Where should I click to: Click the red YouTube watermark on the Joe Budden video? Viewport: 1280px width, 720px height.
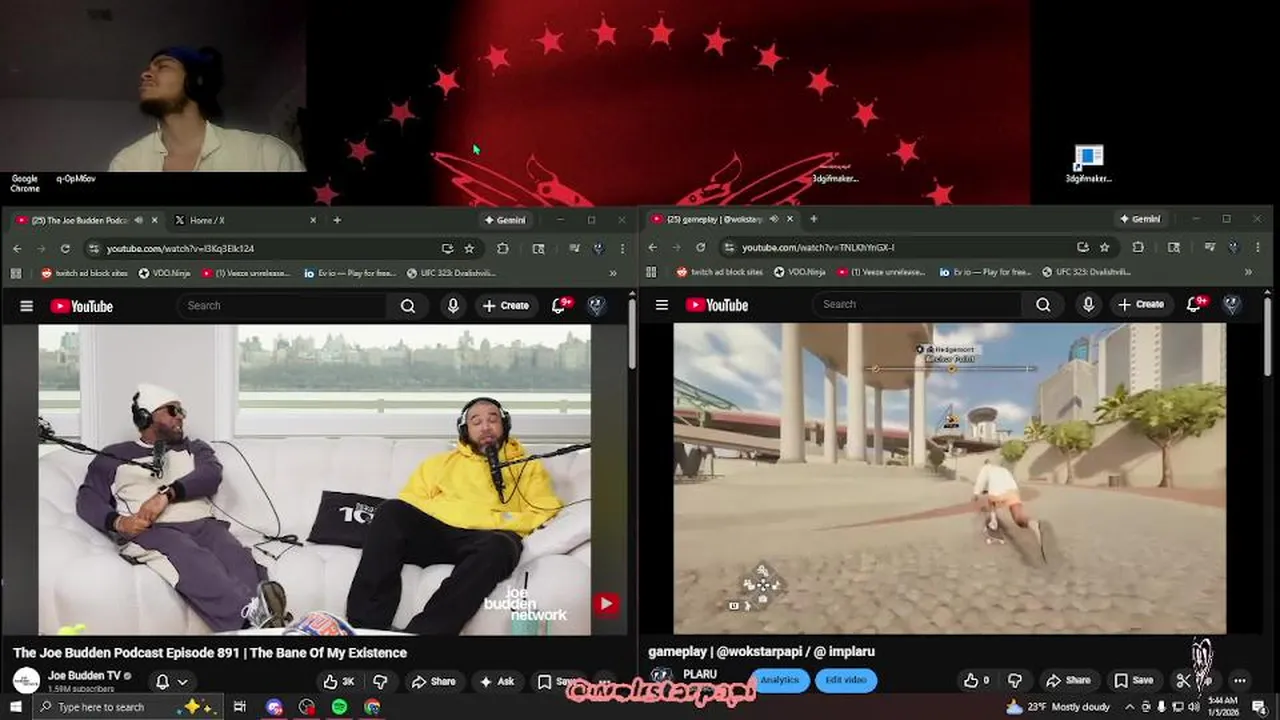[x=605, y=604]
